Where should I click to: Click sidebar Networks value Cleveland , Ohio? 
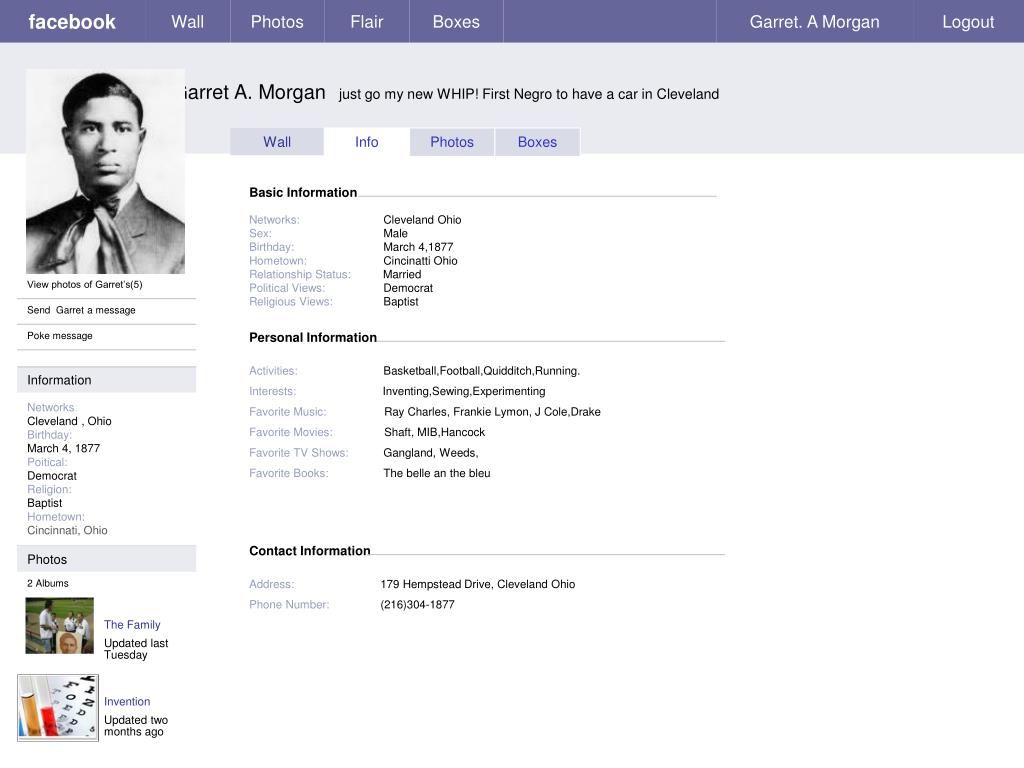(x=69, y=421)
